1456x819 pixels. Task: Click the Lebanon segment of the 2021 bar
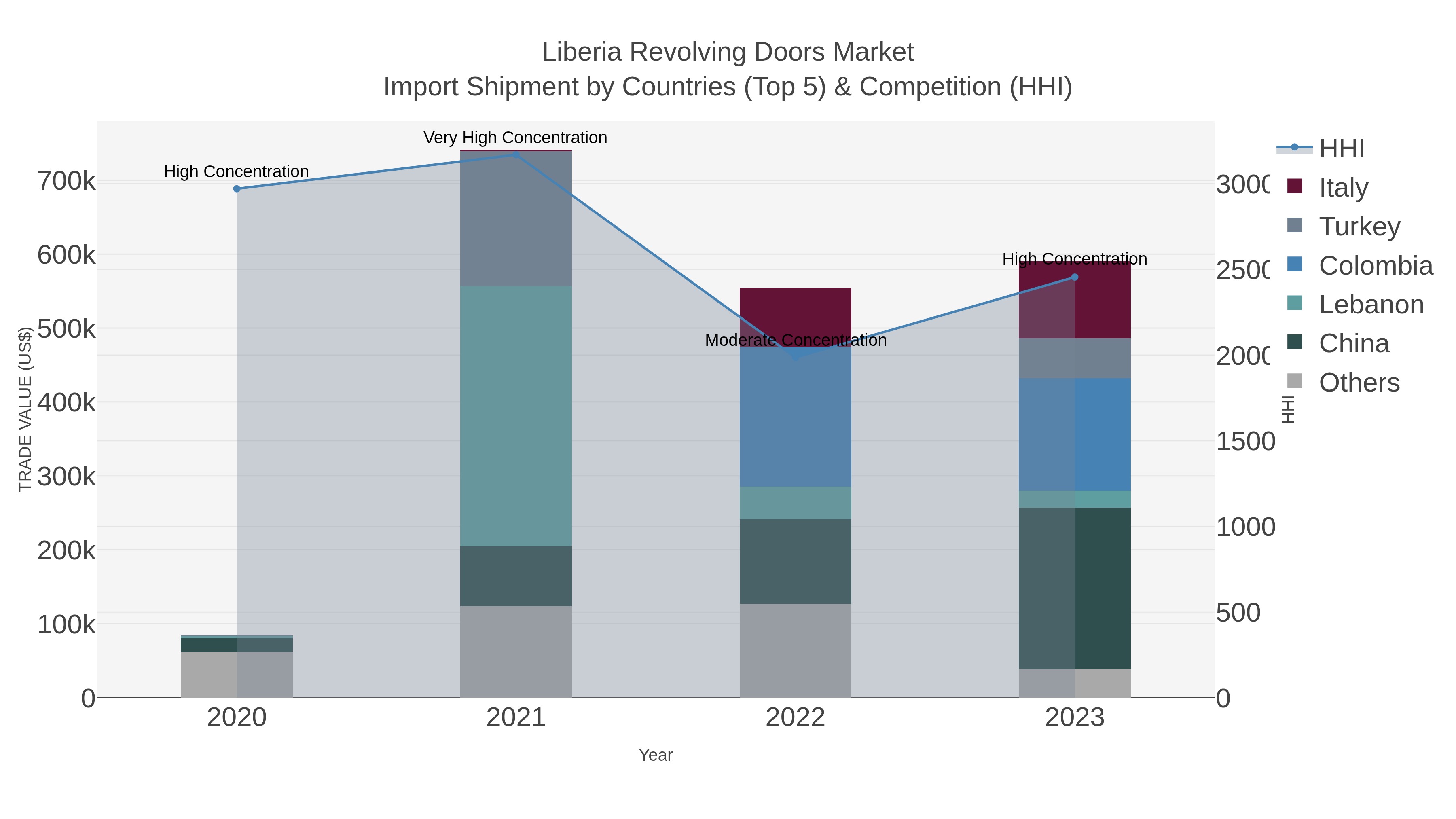516,416
